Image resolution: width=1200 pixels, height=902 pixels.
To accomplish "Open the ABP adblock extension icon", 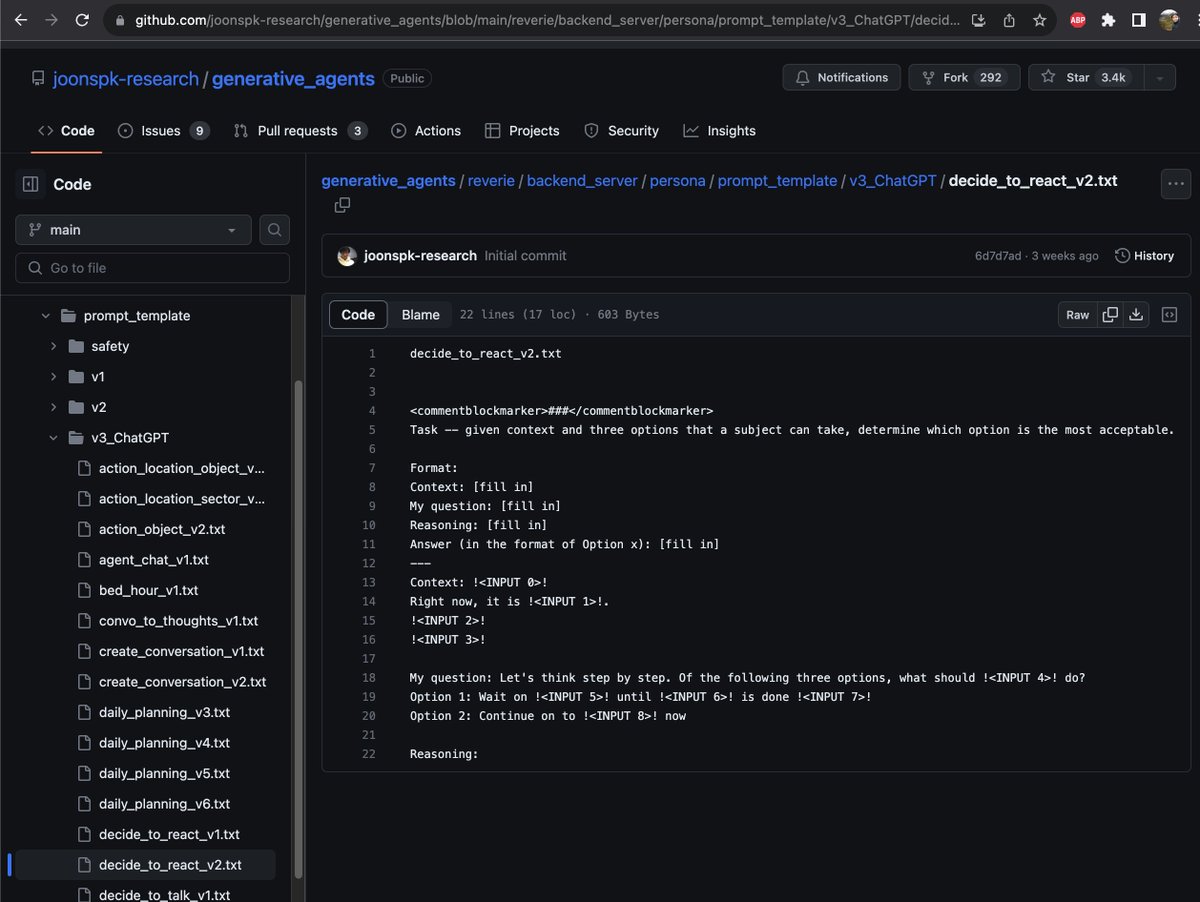I will pyautogui.click(x=1078, y=20).
